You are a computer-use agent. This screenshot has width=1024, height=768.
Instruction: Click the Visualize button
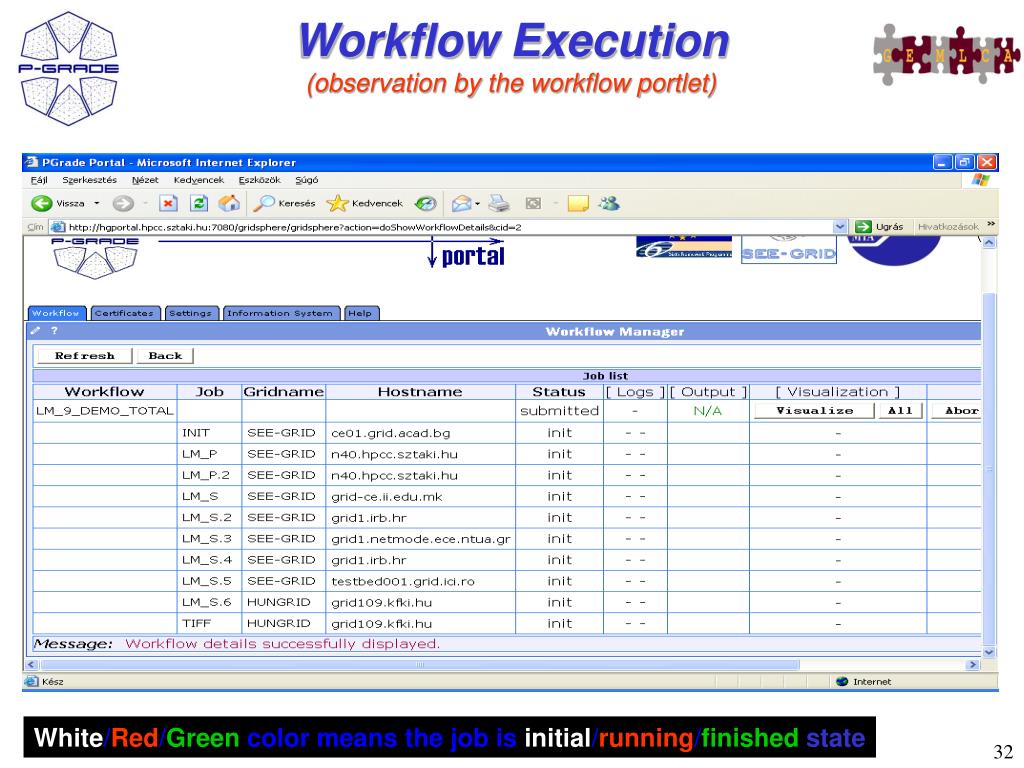click(814, 410)
